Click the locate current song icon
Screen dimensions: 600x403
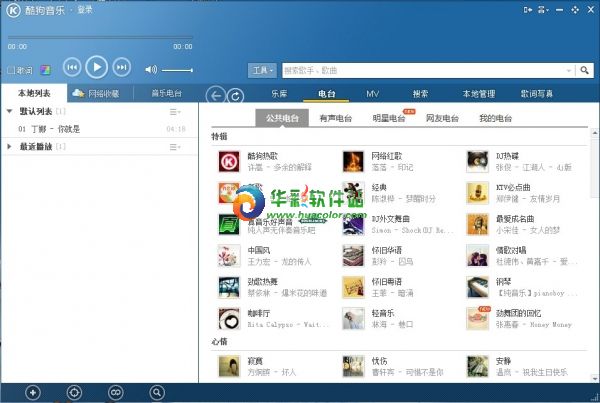[x=74, y=392]
